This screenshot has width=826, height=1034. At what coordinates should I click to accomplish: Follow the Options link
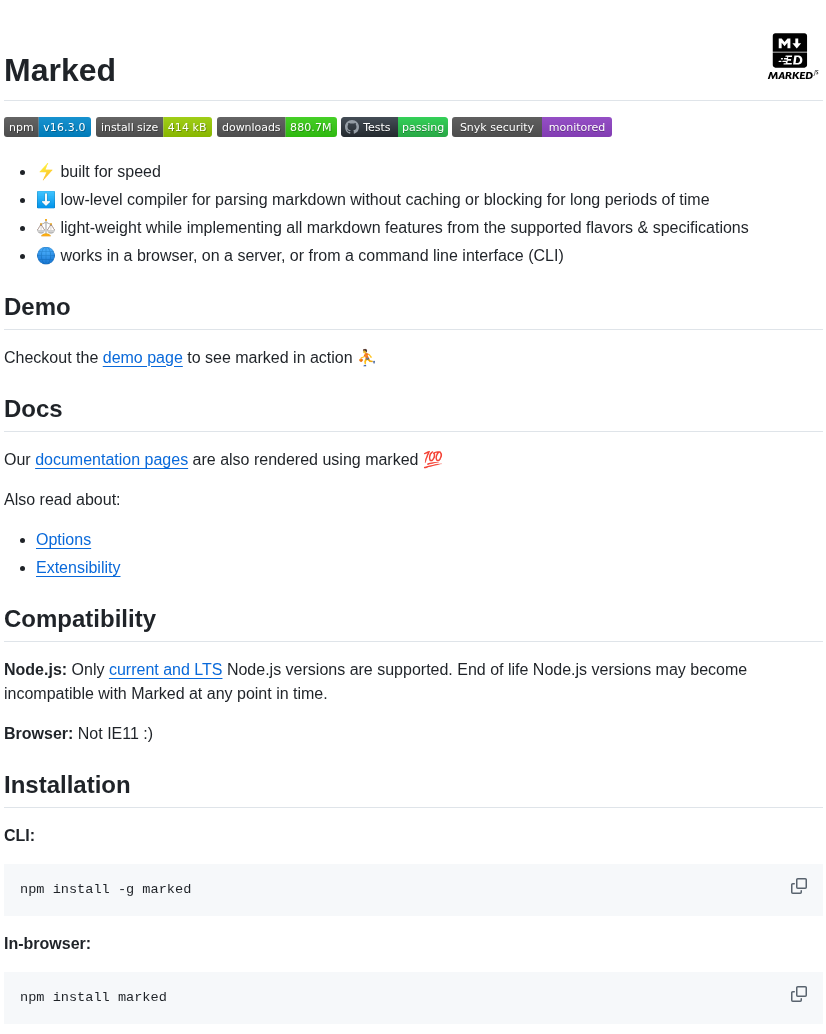point(63,540)
